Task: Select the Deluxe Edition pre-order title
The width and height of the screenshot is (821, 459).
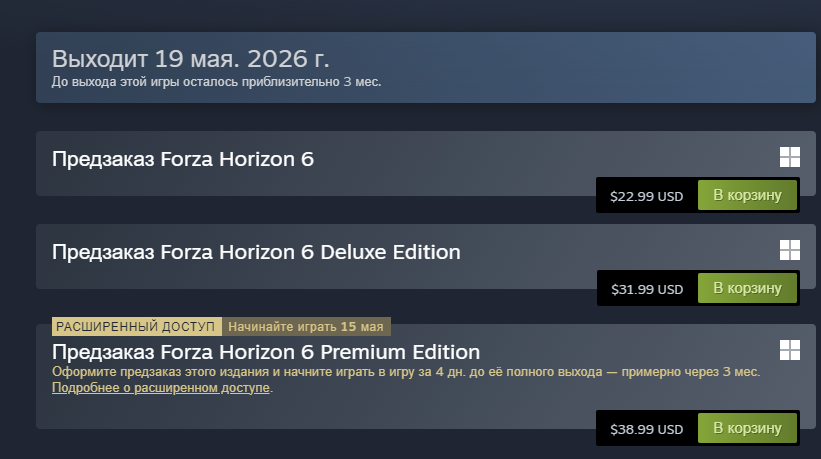Action: [256, 252]
